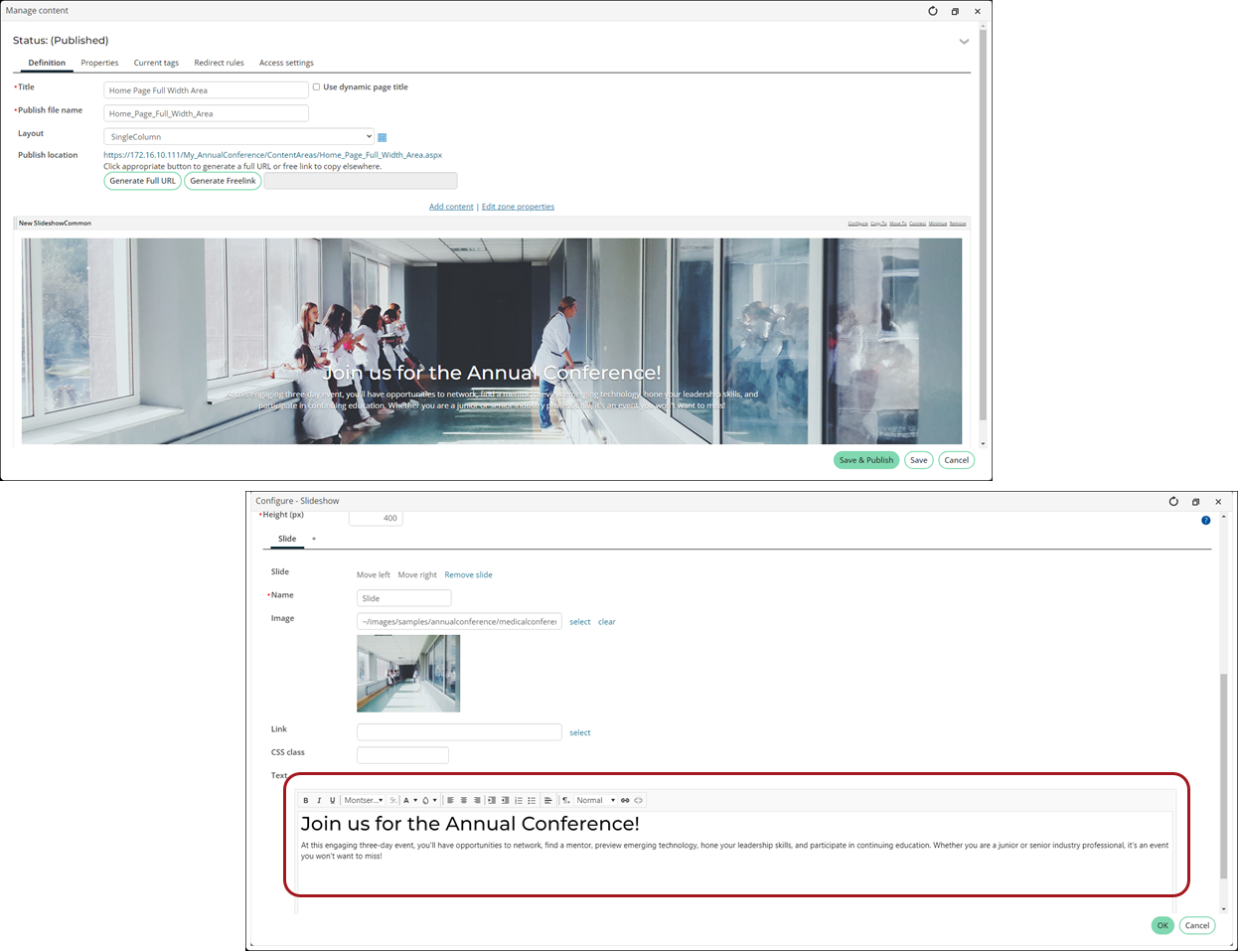Open the HTML source code view icon

638,800
